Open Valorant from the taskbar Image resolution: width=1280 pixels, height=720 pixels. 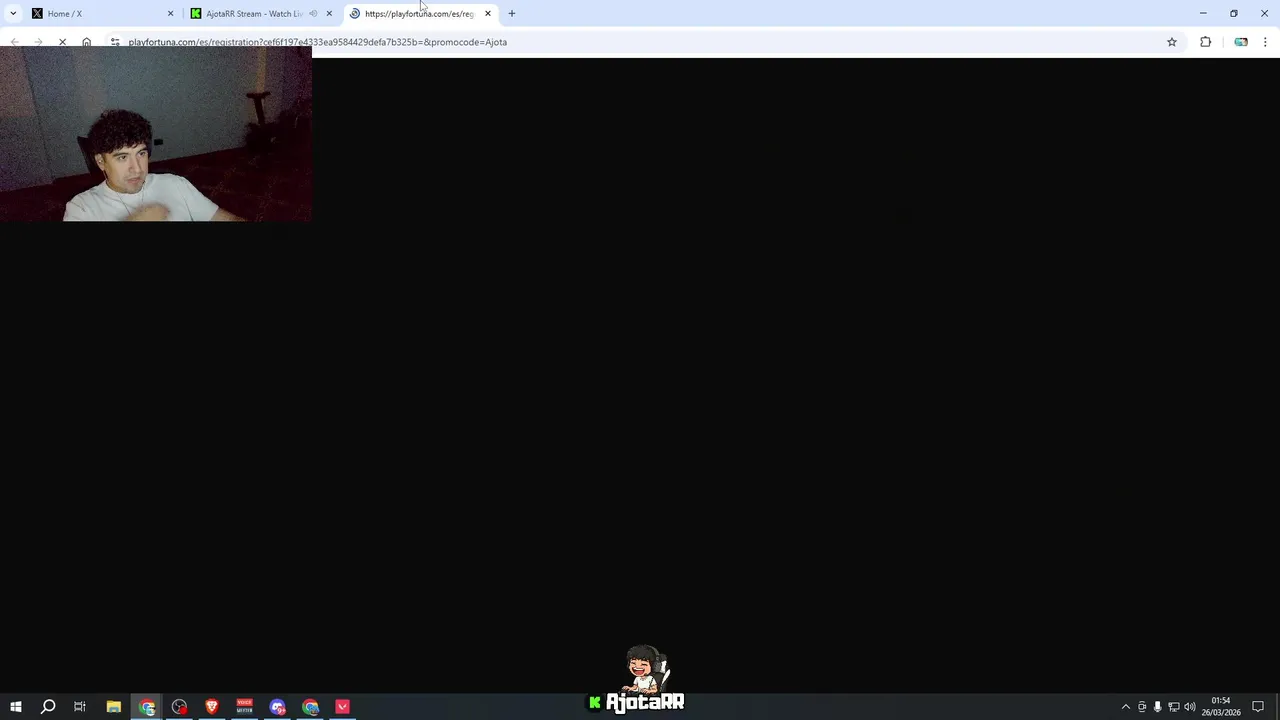(x=343, y=707)
